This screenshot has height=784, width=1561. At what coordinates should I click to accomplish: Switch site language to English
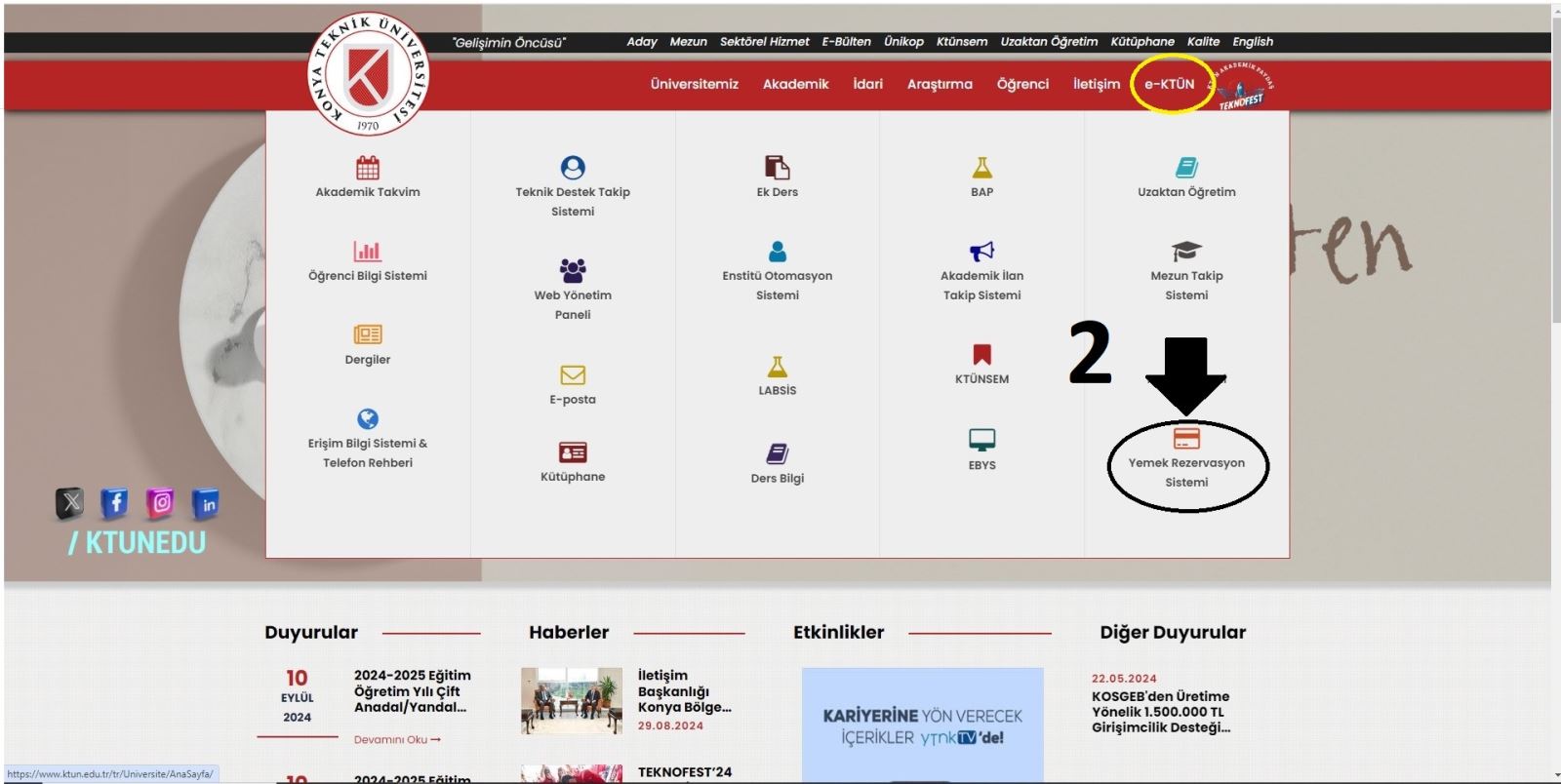click(1252, 42)
